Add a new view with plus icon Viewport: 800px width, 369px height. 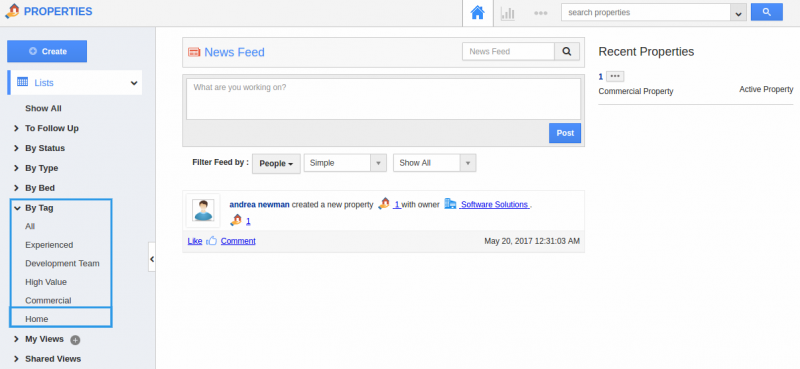[x=75, y=340]
